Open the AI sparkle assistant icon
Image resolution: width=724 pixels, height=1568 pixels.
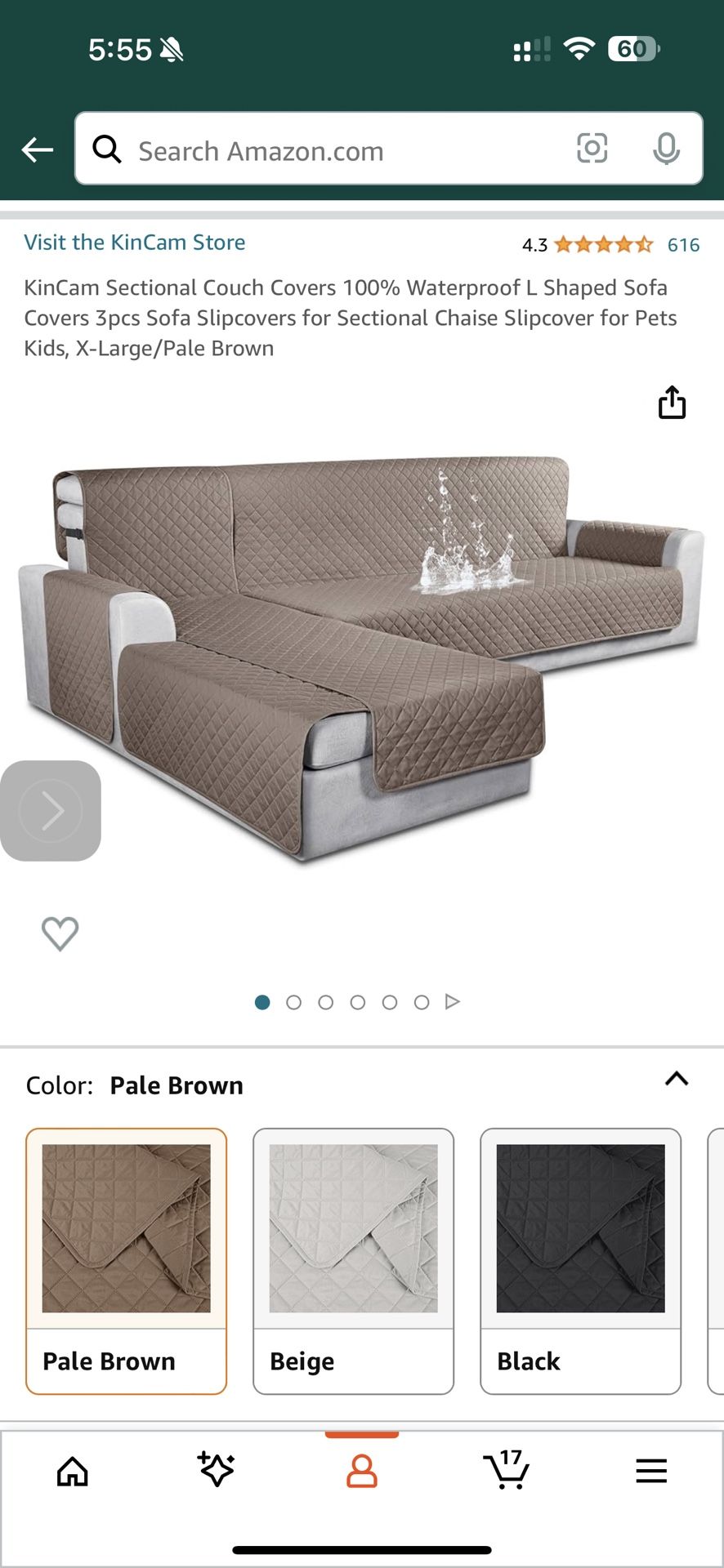[x=217, y=1469]
